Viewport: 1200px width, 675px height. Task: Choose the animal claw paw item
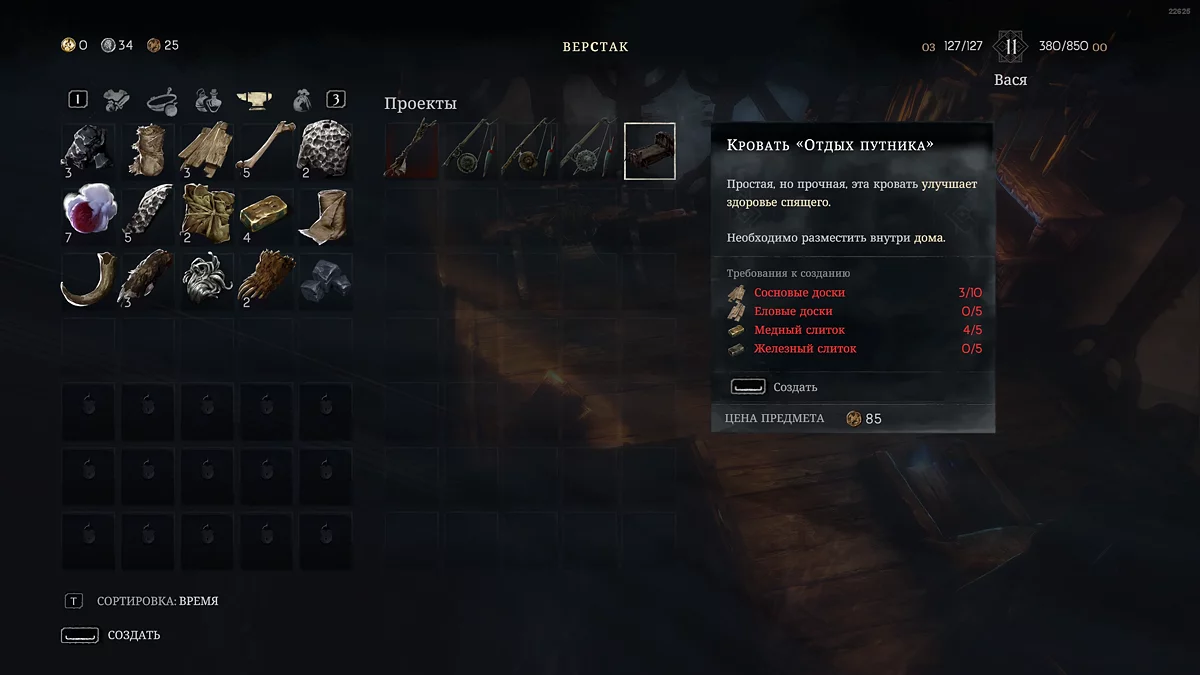tap(266, 279)
